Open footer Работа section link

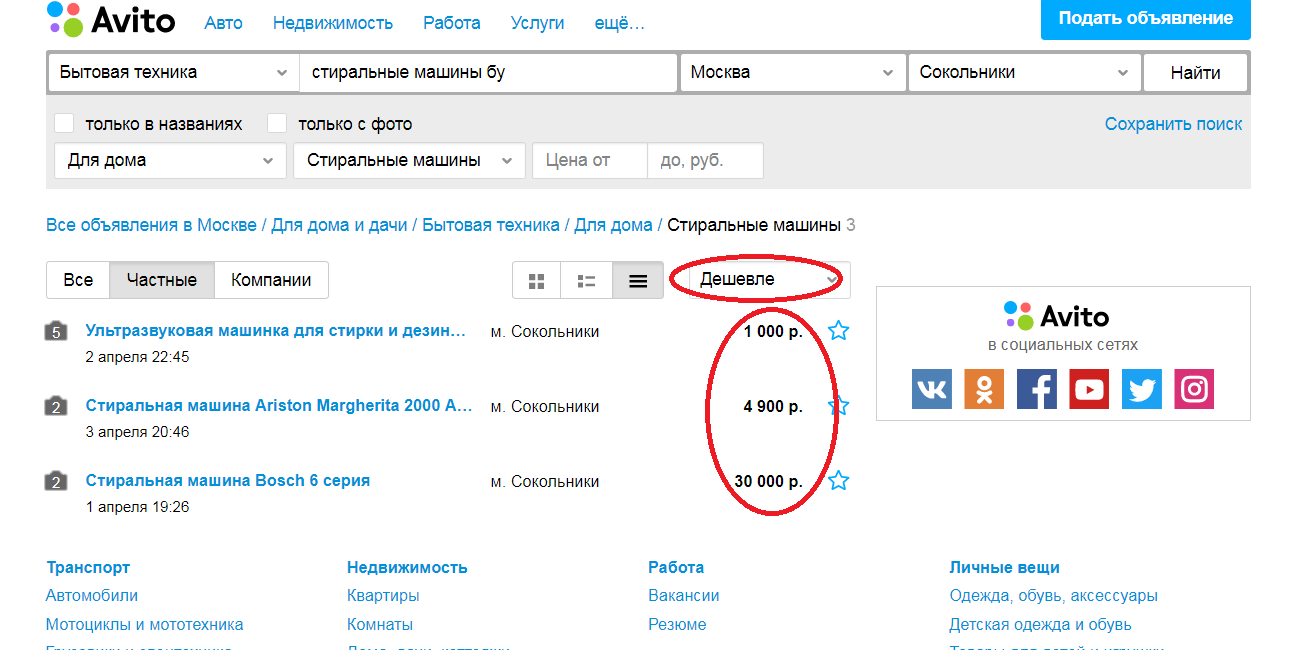676,567
